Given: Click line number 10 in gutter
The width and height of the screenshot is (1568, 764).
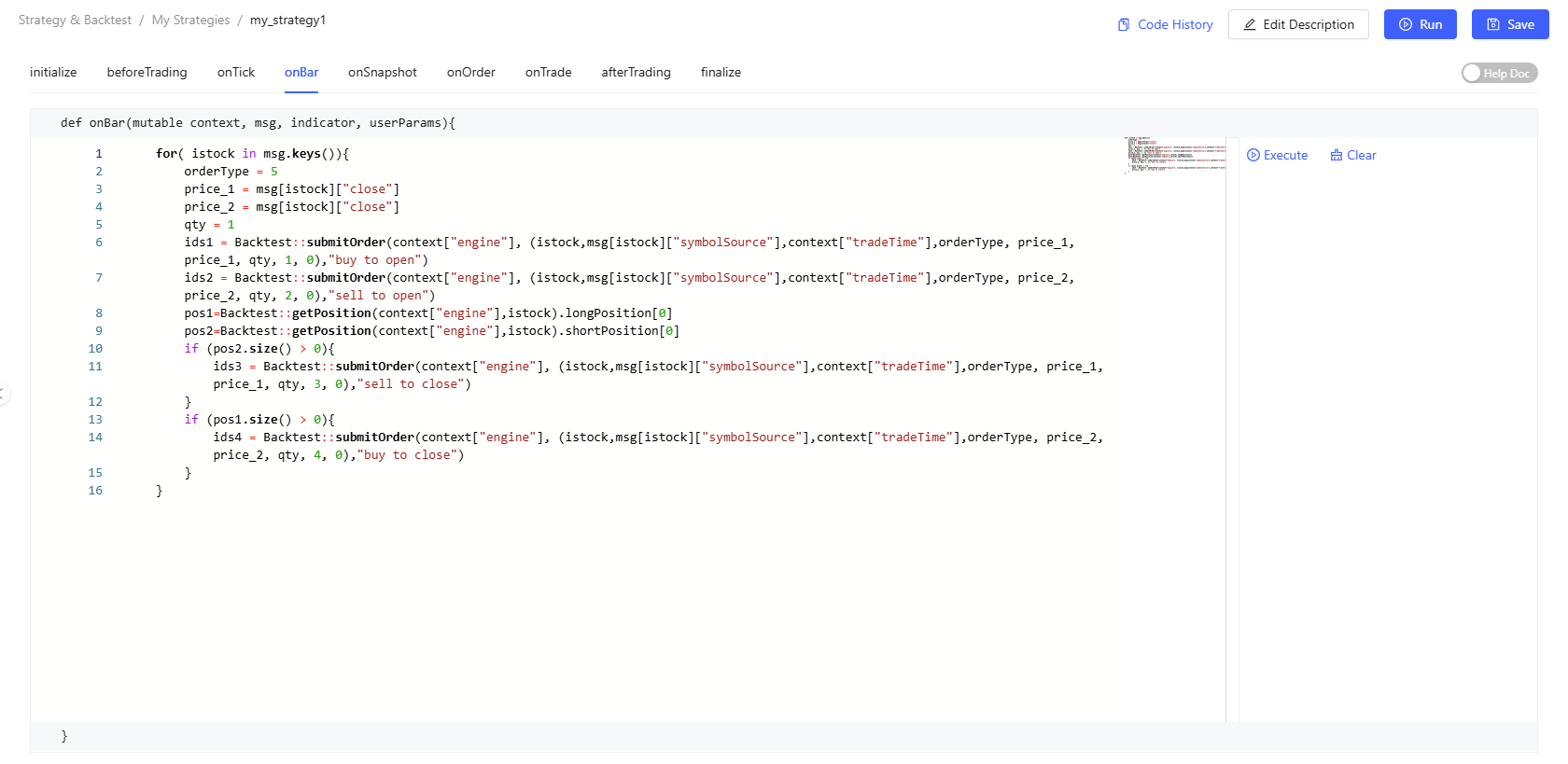Looking at the screenshot, I should [x=95, y=348].
